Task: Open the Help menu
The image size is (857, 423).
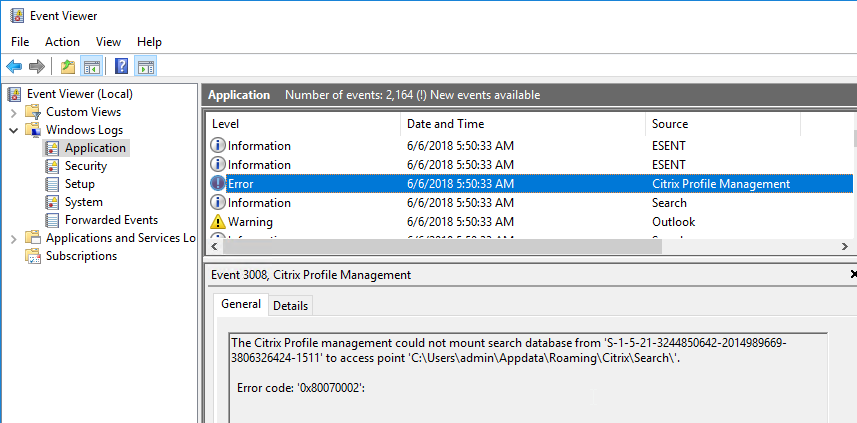Action: pyautogui.click(x=149, y=42)
